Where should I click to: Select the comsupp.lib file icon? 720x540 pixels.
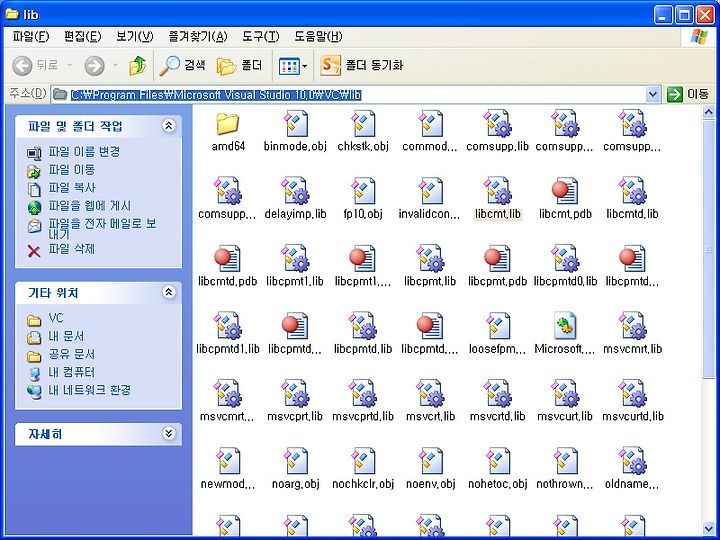[497, 124]
